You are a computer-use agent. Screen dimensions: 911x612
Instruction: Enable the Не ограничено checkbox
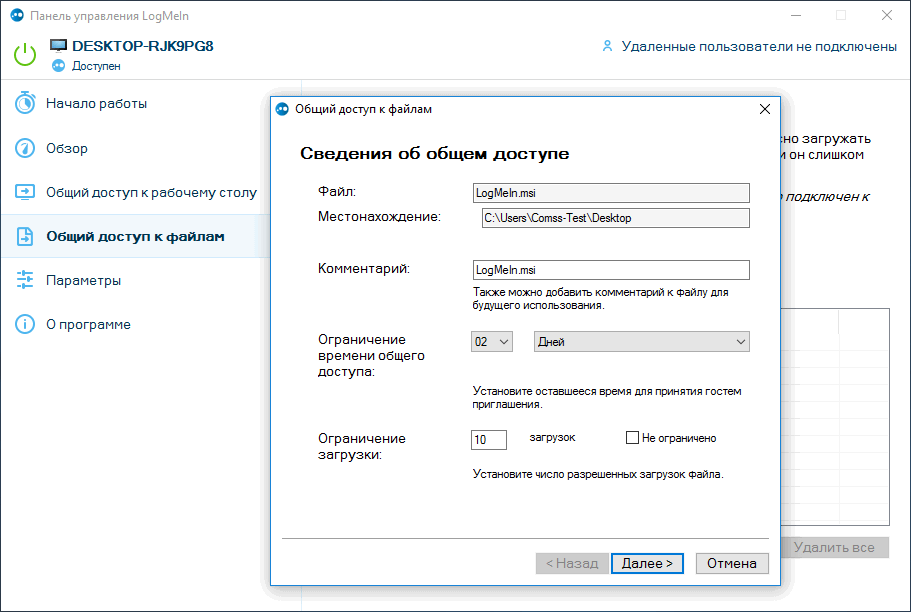[x=632, y=438]
